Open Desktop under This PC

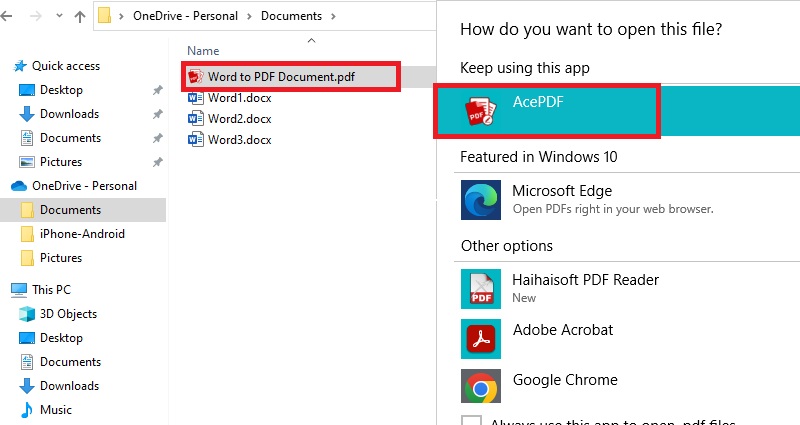point(61,338)
